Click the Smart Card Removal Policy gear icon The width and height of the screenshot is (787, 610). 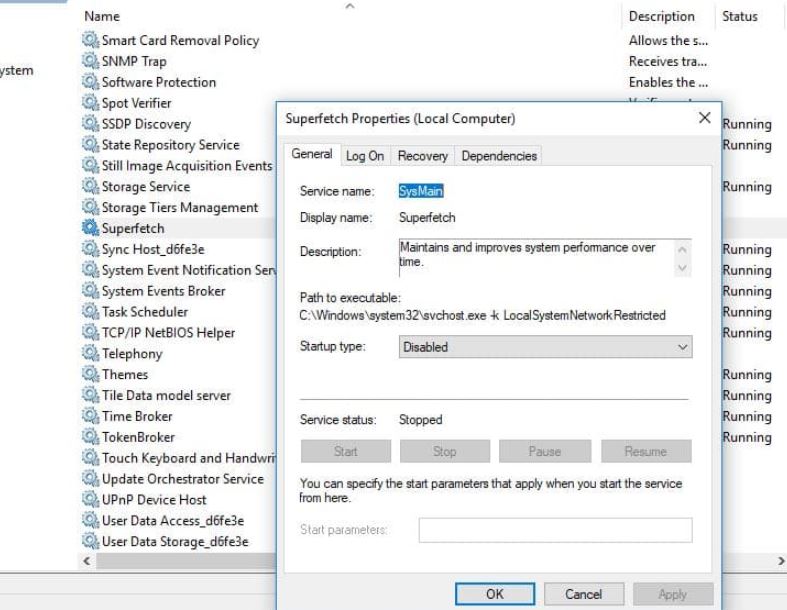92,41
